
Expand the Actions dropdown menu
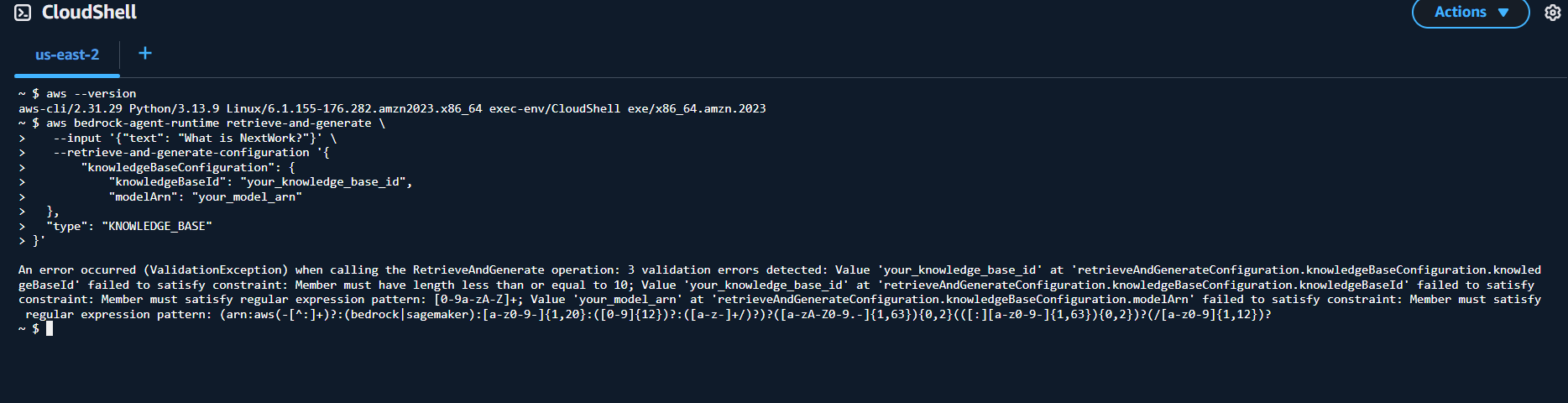1470,13
